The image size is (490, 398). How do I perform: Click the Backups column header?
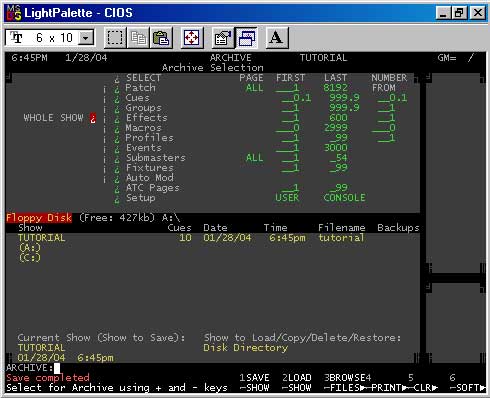pos(398,228)
